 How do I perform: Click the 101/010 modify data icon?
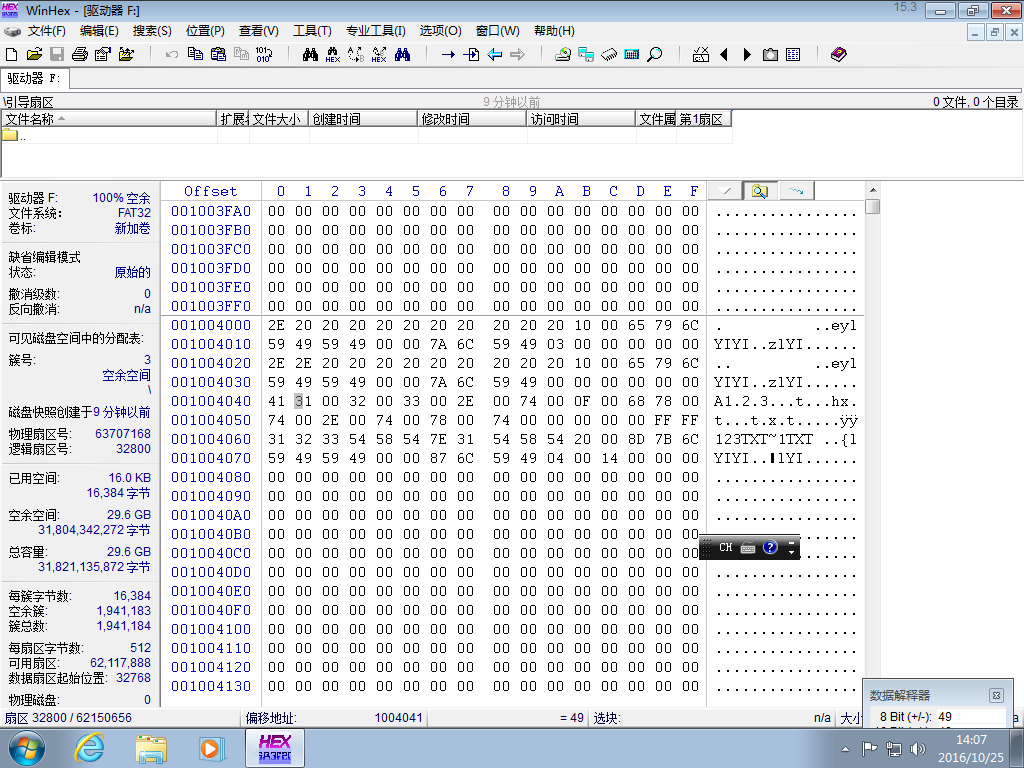pos(264,54)
